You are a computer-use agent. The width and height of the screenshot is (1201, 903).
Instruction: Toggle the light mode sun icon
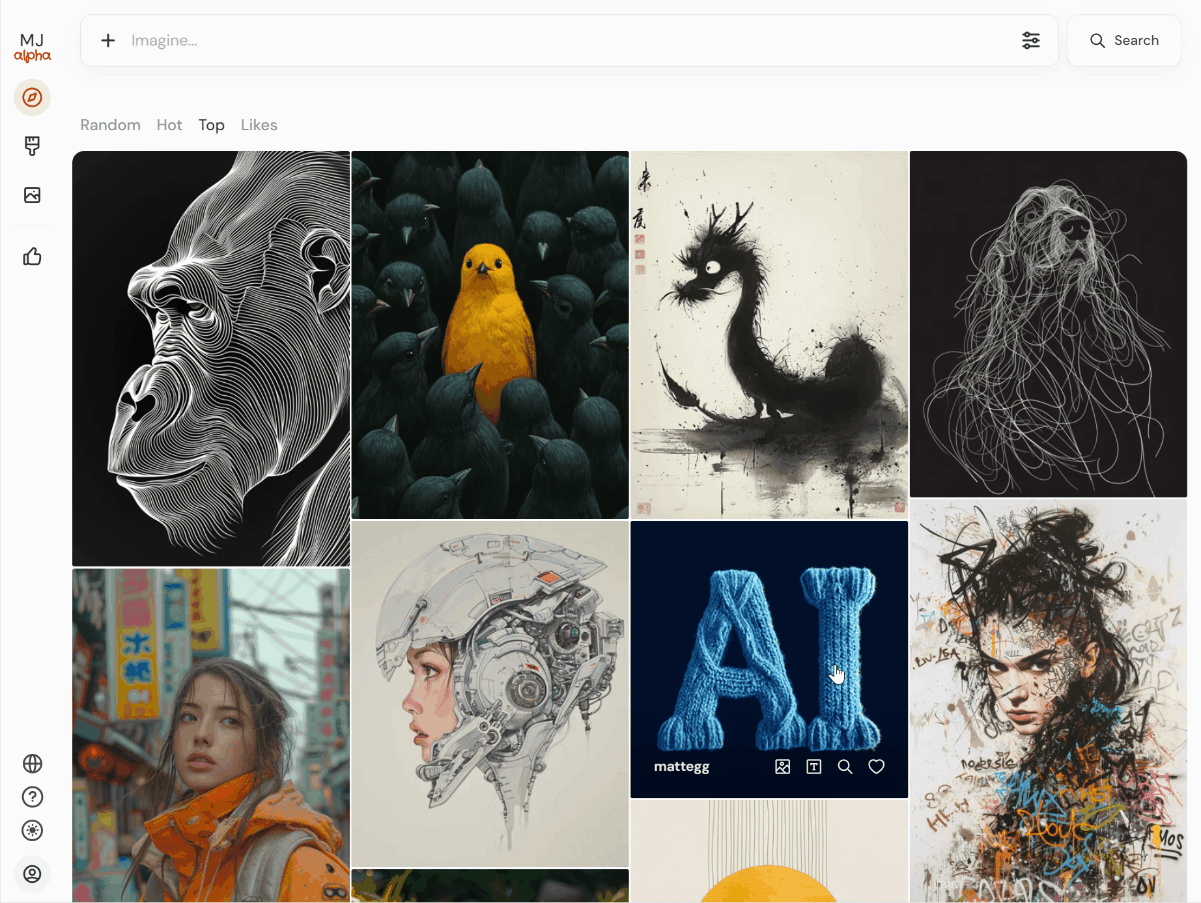[x=32, y=830]
